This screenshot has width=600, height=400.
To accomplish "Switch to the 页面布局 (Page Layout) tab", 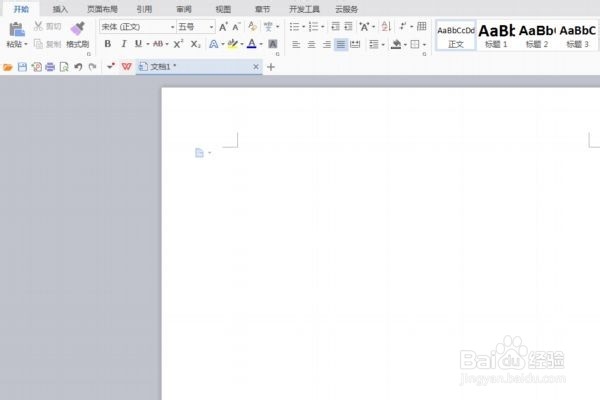I will (x=102, y=9).
